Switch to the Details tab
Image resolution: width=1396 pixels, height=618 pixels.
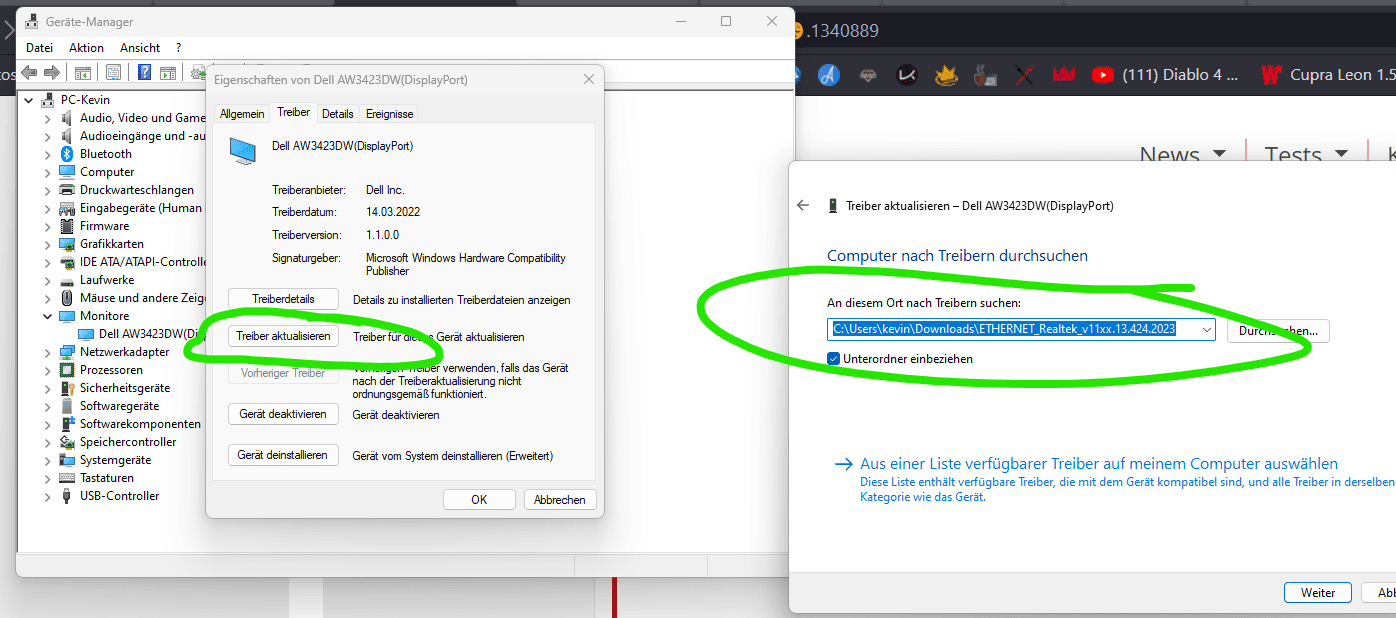[x=338, y=114]
